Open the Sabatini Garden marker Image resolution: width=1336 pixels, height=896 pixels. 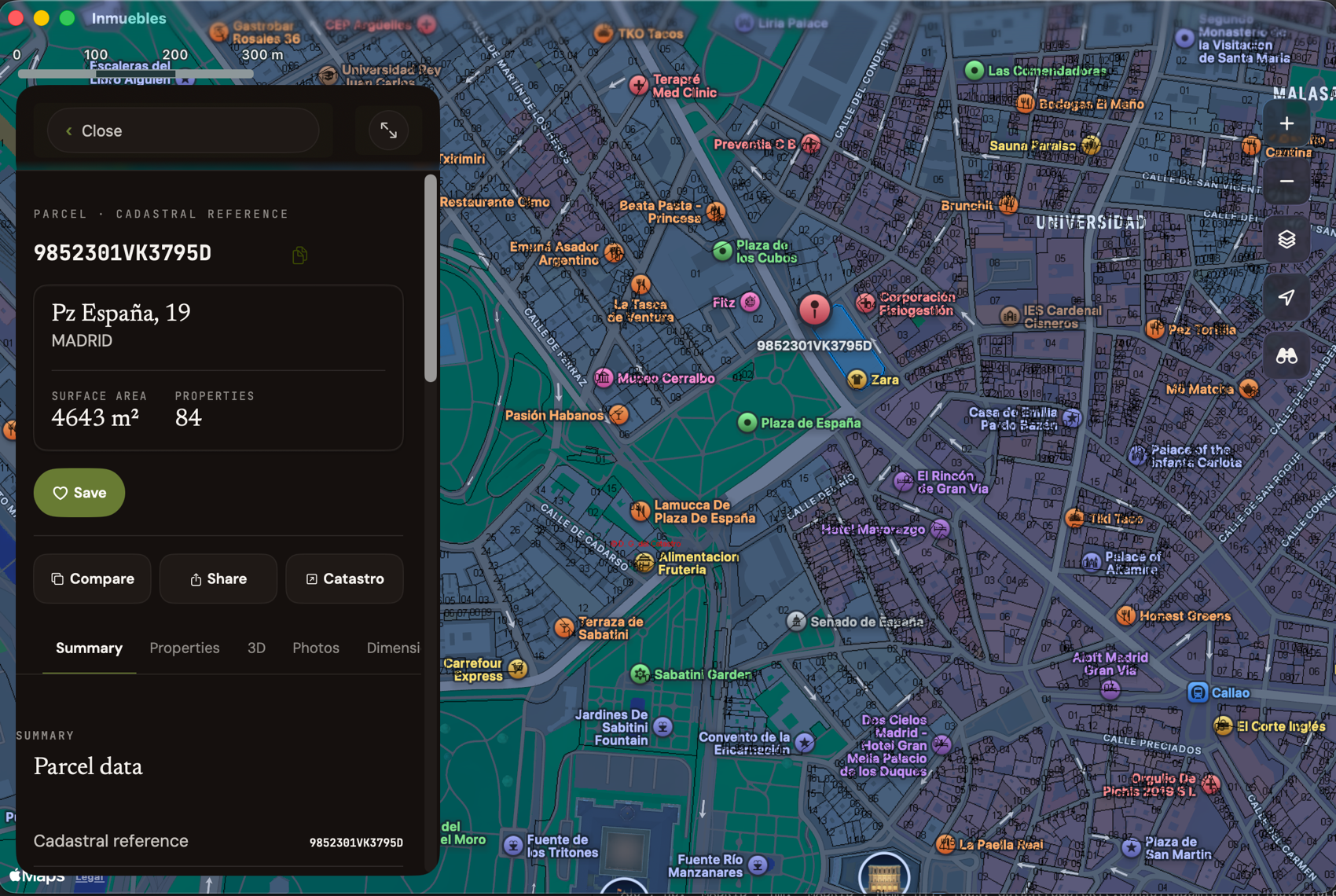pos(640,674)
